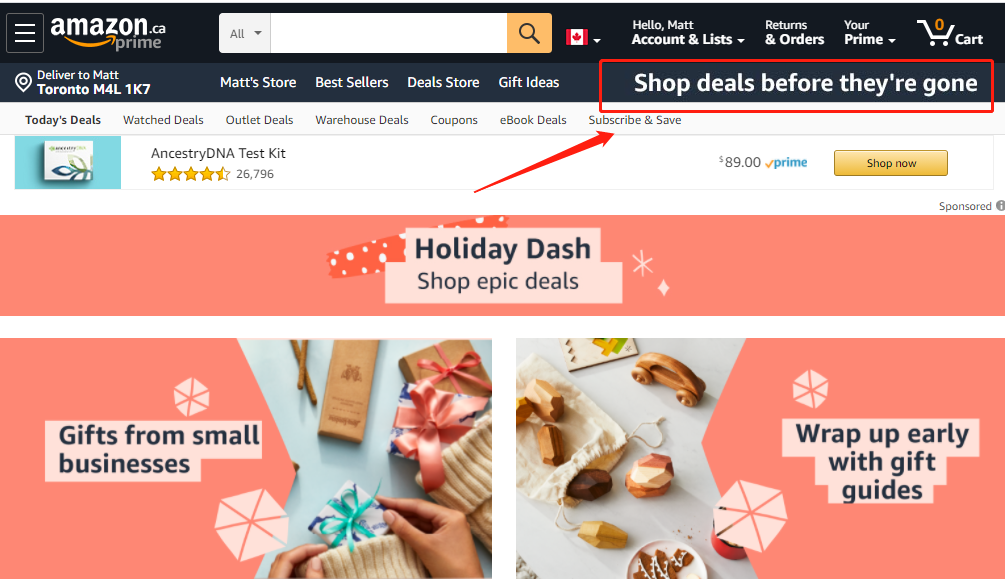Click the orange search magnifier button
Screen dimensions: 1005x579
[529, 33]
